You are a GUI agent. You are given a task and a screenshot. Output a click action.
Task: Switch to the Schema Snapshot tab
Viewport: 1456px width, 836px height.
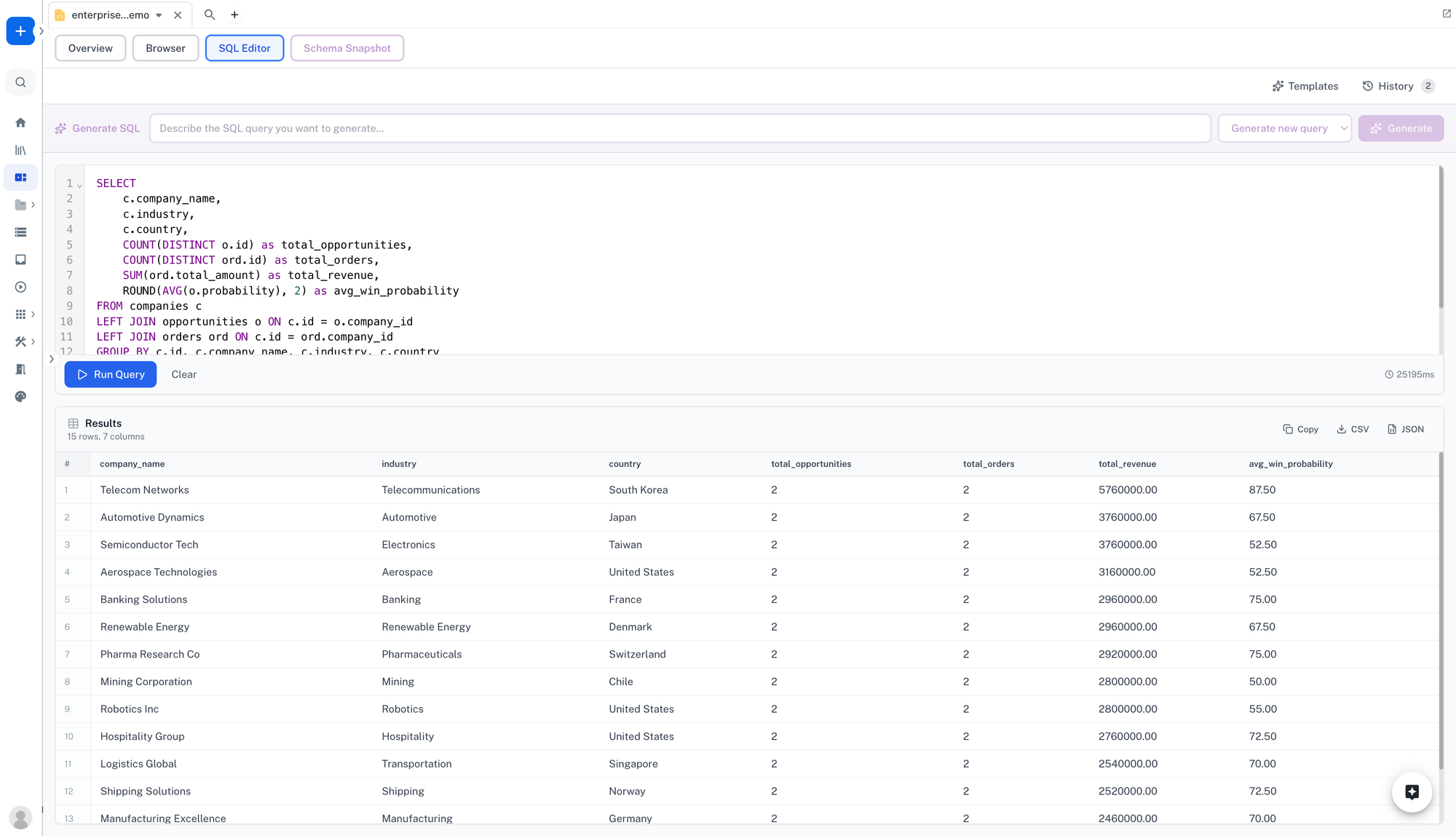click(x=347, y=48)
